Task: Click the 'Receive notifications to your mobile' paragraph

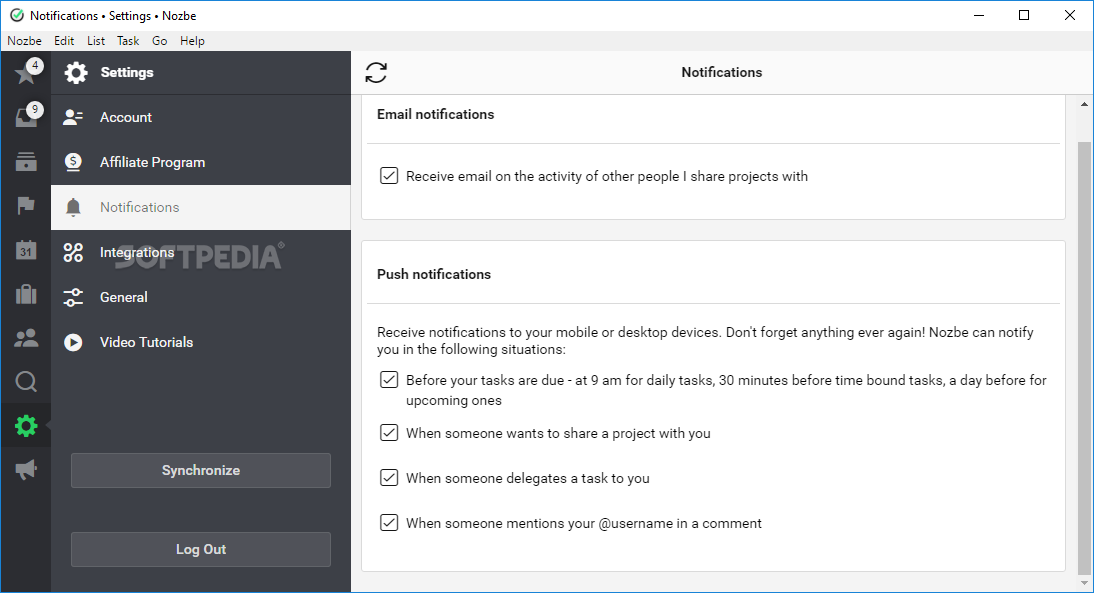Action: tap(705, 340)
